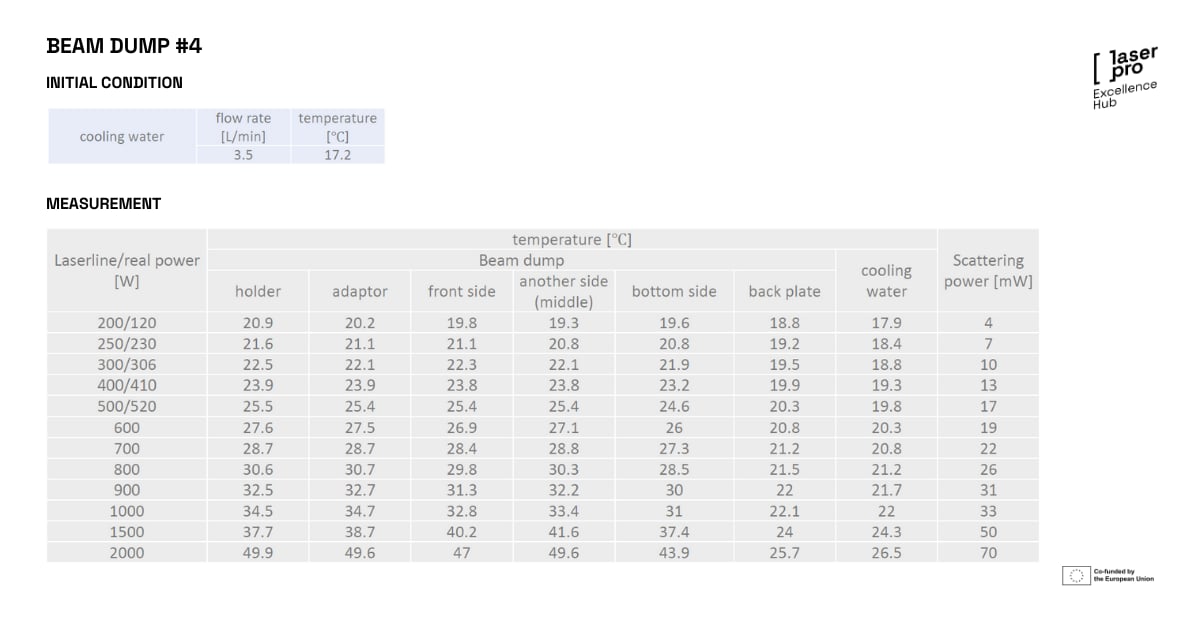This screenshot has height=628, width=1200.
Task: Select the 'back plate' column header
Action: 784,291
